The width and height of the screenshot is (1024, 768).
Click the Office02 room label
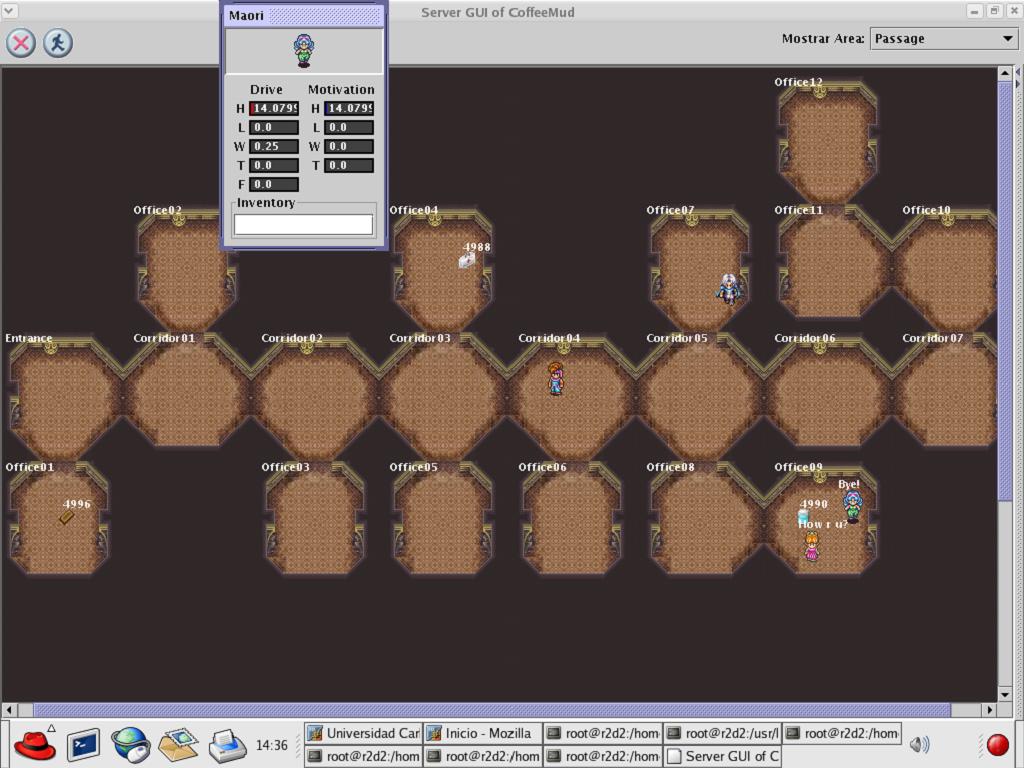click(157, 210)
